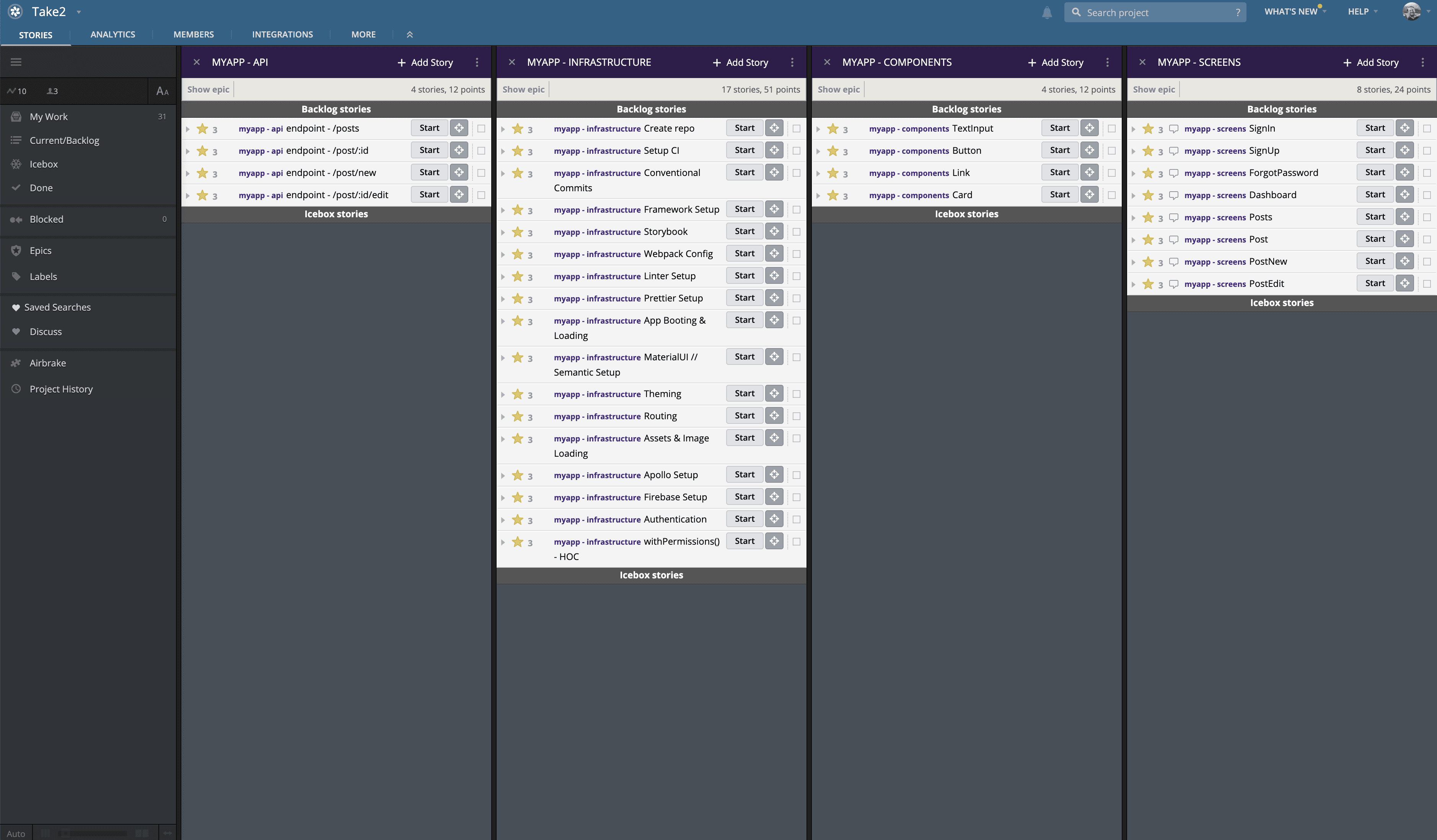This screenshot has height=840, width=1437.
Task: Click the star icon on endpoint - /posts
Action: pyautogui.click(x=202, y=128)
